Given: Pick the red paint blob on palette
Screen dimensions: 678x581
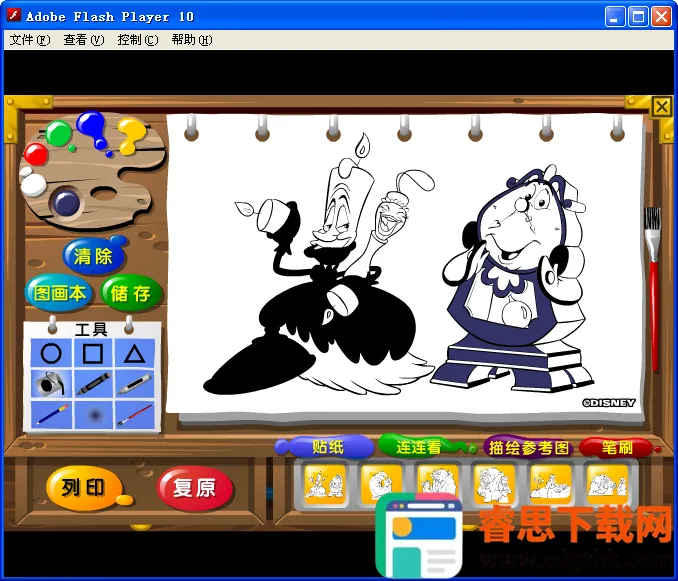Looking at the screenshot, I should pos(36,154).
